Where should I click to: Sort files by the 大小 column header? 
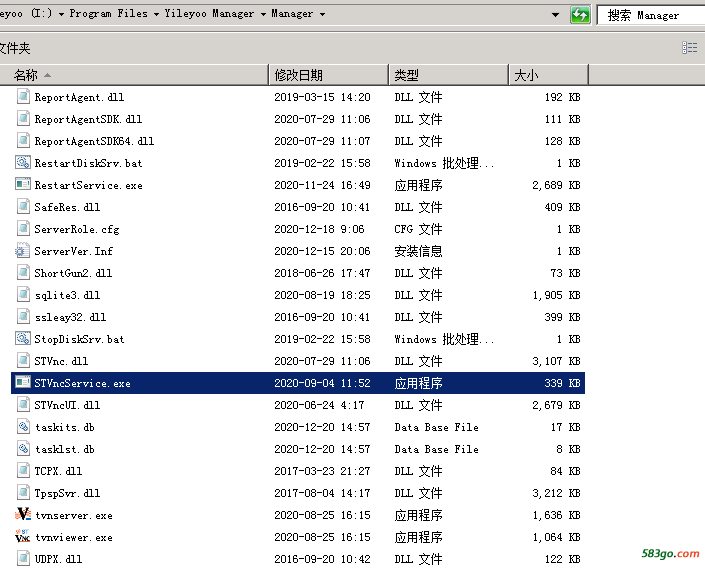549,75
